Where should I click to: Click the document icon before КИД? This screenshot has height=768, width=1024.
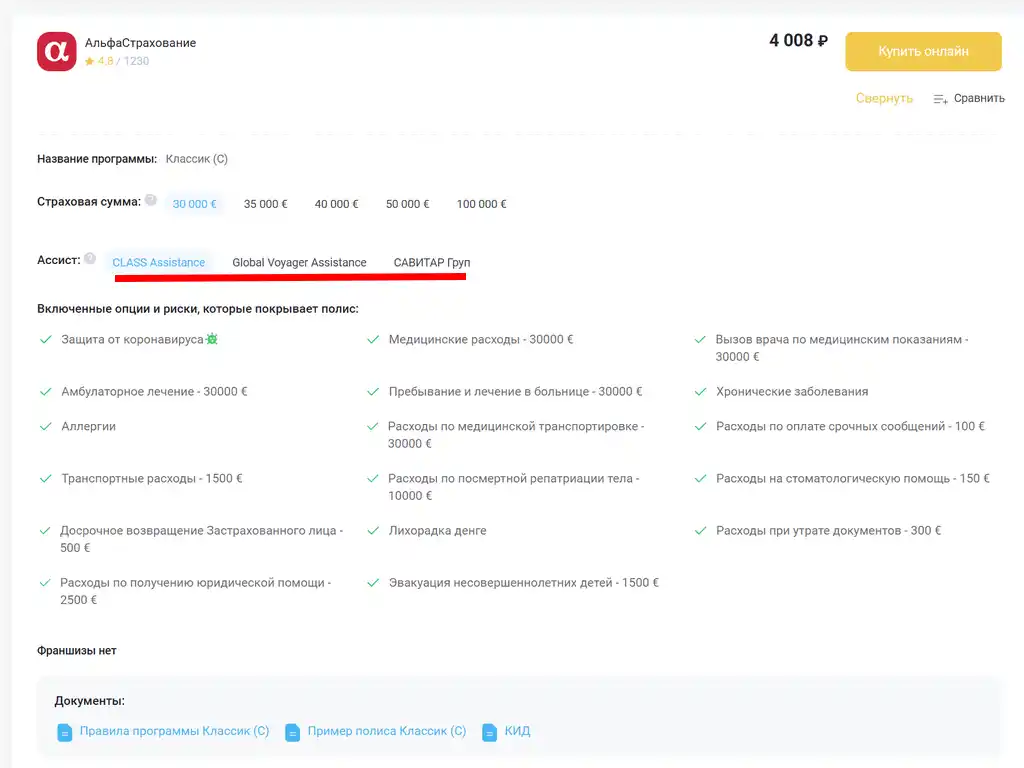coord(489,732)
